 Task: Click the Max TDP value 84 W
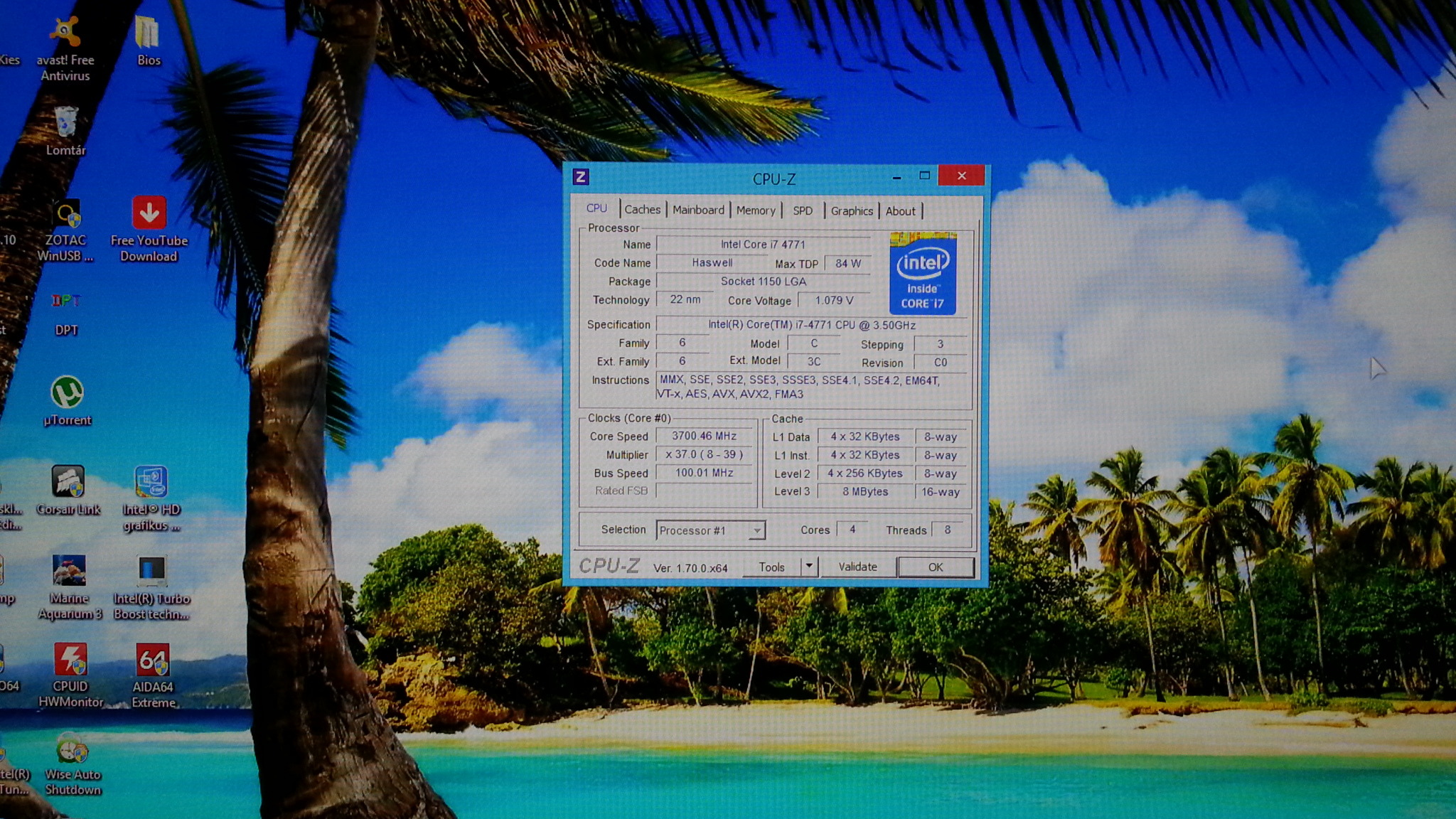847,264
